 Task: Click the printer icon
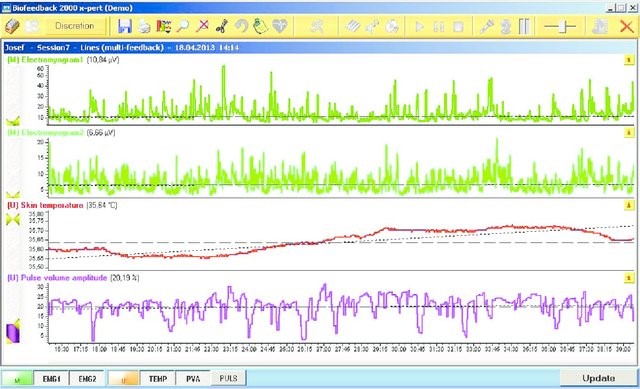pos(144,27)
